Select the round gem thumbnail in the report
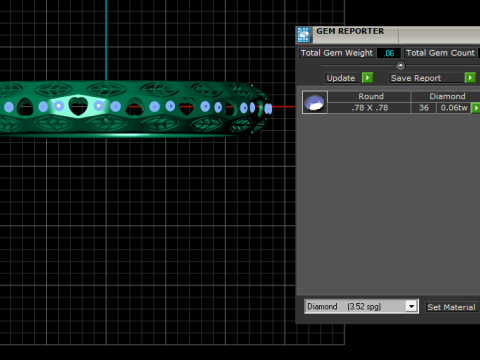Viewport: 480px width, 360px height. pyautogui.click(x=315, y=102)
